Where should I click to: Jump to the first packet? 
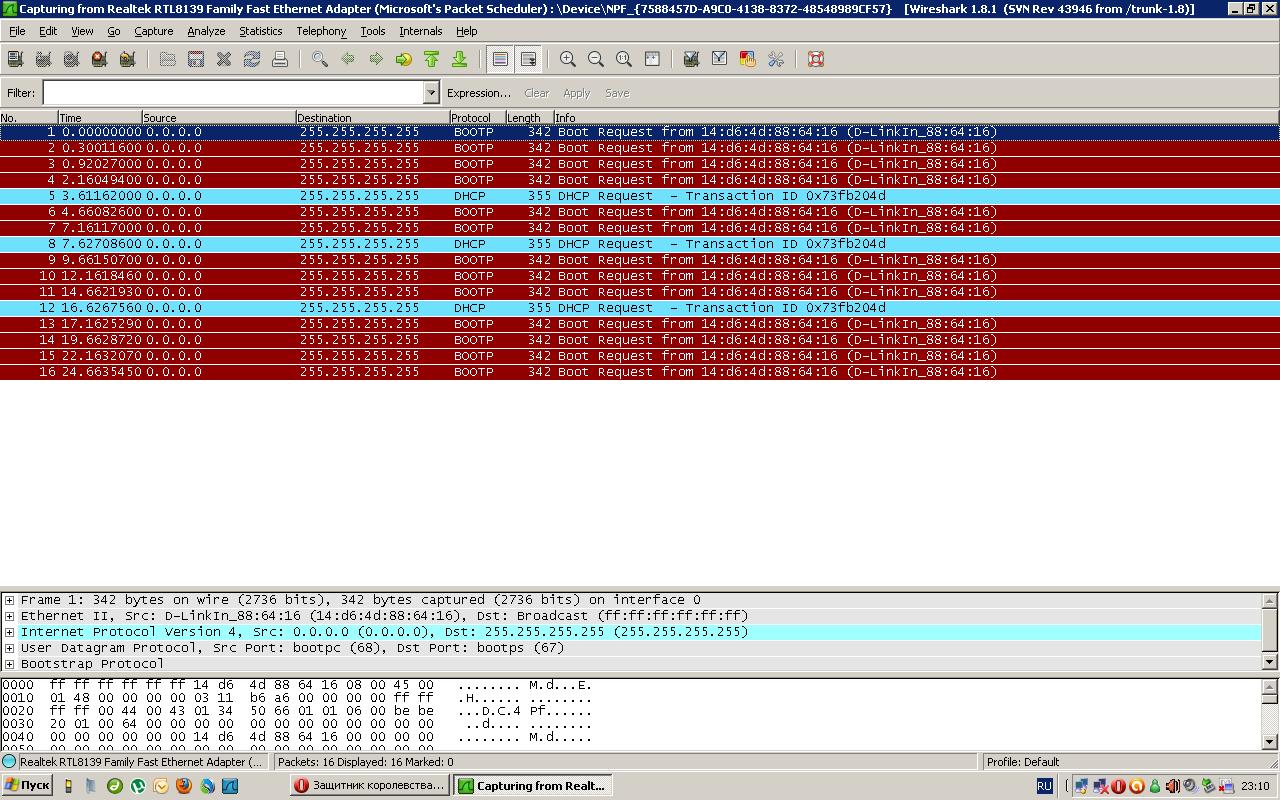[432, 59]
